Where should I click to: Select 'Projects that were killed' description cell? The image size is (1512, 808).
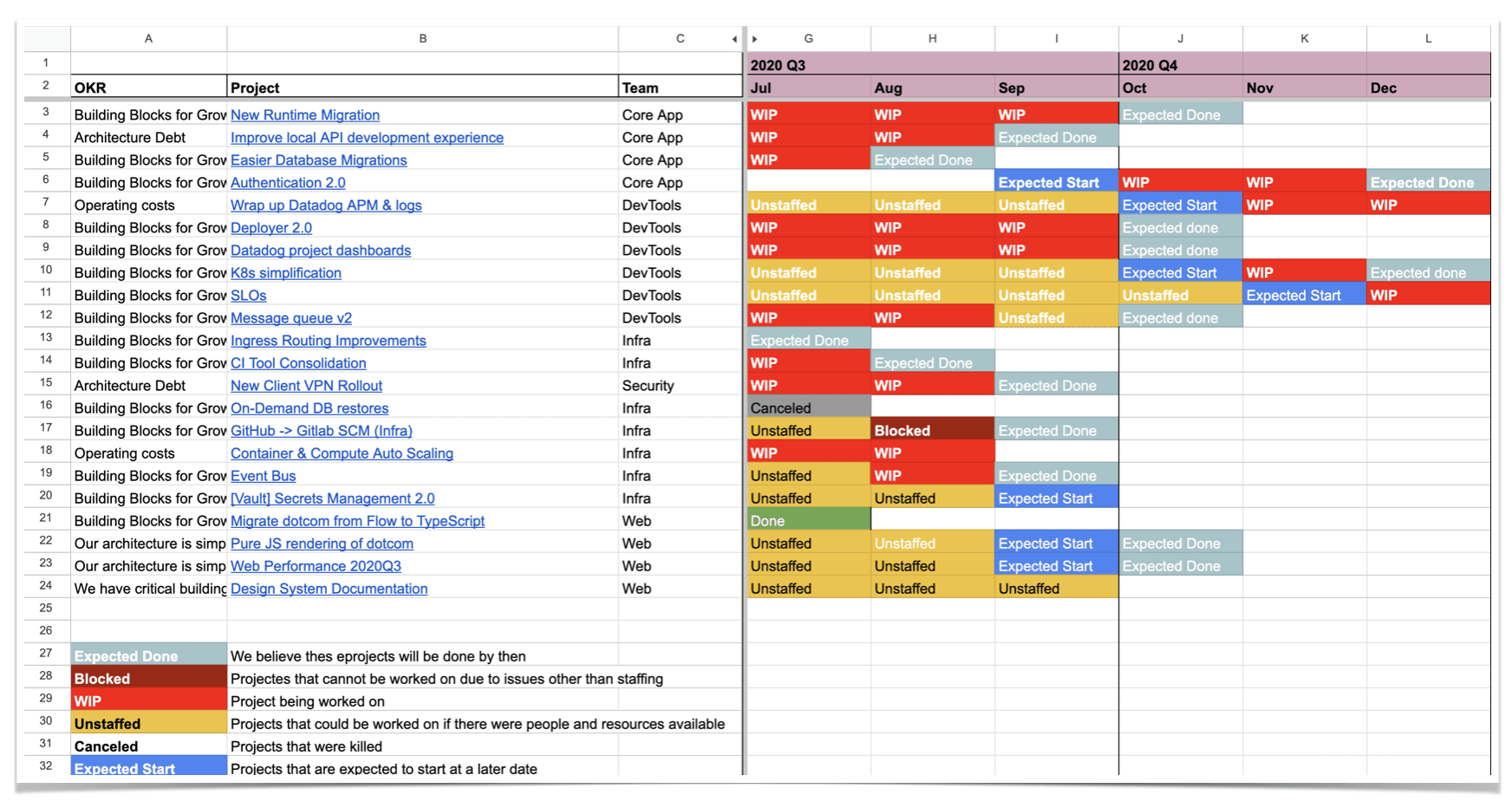pos(422,745)
